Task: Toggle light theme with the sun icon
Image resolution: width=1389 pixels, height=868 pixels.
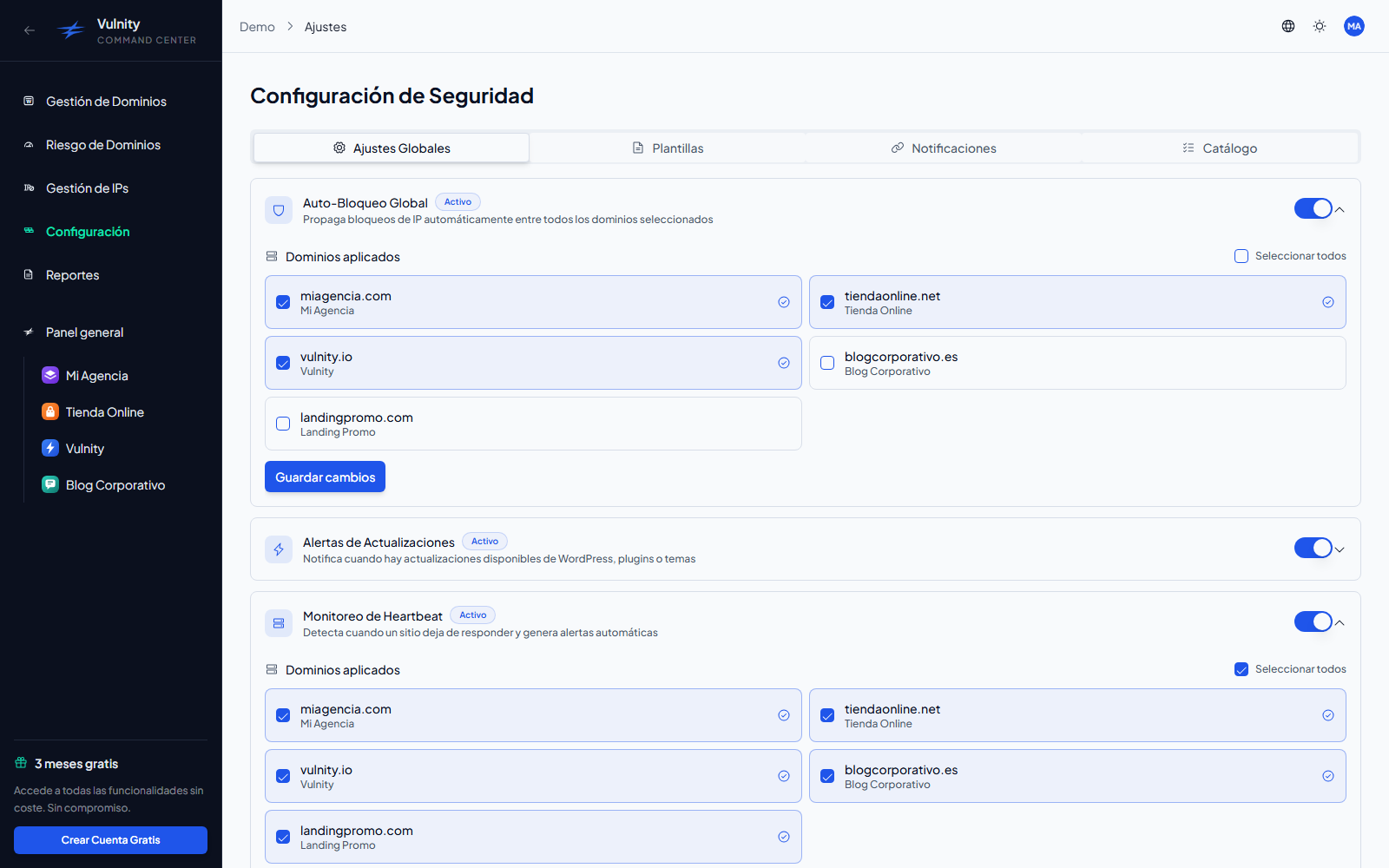Action: point(1320,26)
